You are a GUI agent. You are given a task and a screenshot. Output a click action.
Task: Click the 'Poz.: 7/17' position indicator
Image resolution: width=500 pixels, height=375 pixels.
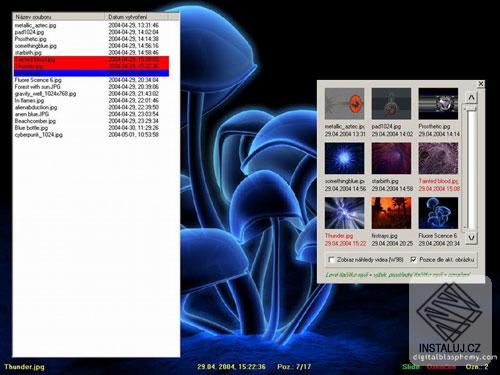coord(294,367)
